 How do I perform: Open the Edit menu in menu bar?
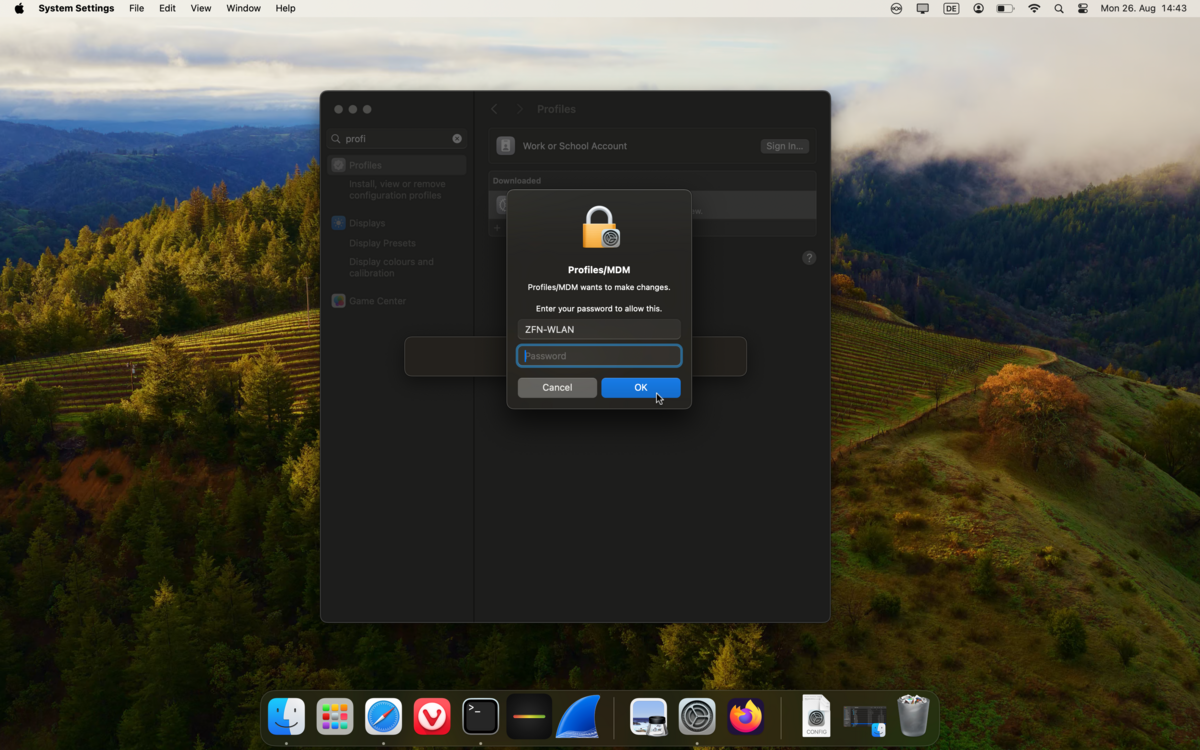click(x=167, y=8)
